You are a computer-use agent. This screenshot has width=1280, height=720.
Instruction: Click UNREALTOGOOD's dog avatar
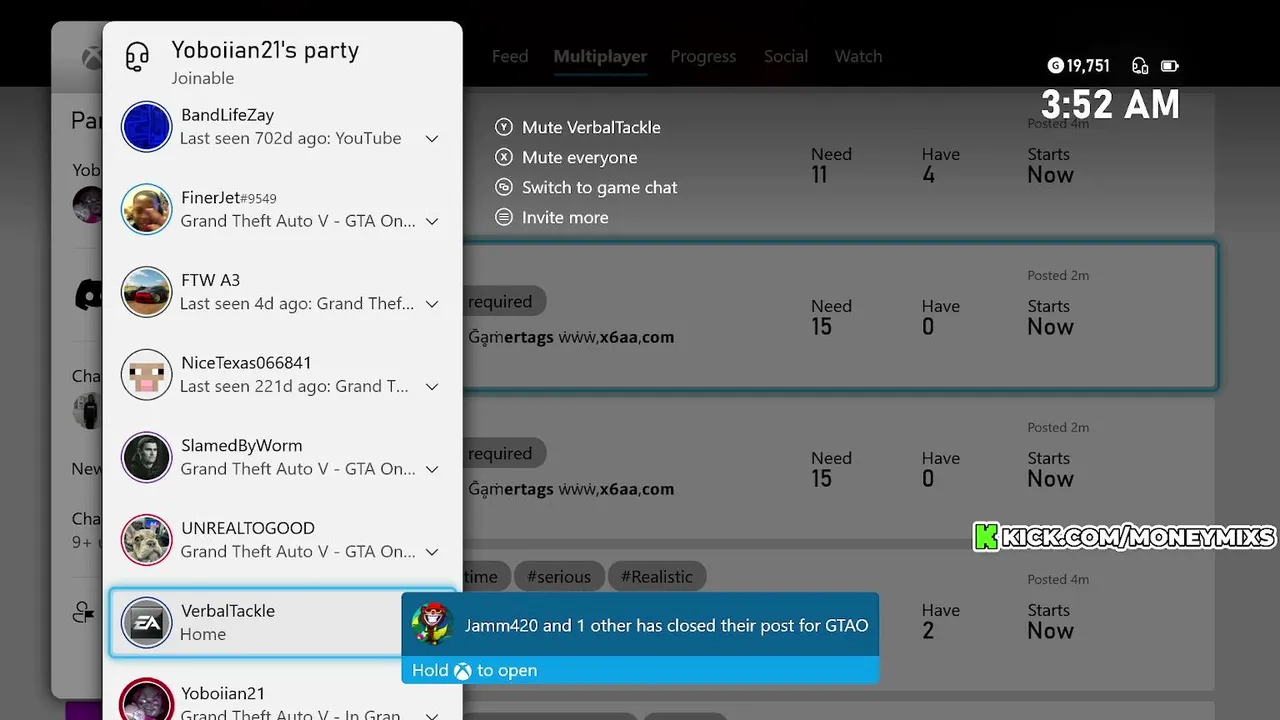click(146, 540)
